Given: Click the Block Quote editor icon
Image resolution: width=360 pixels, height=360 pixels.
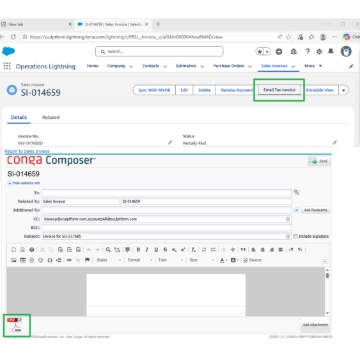Looking at the screenshot, I should coord(243,250).
